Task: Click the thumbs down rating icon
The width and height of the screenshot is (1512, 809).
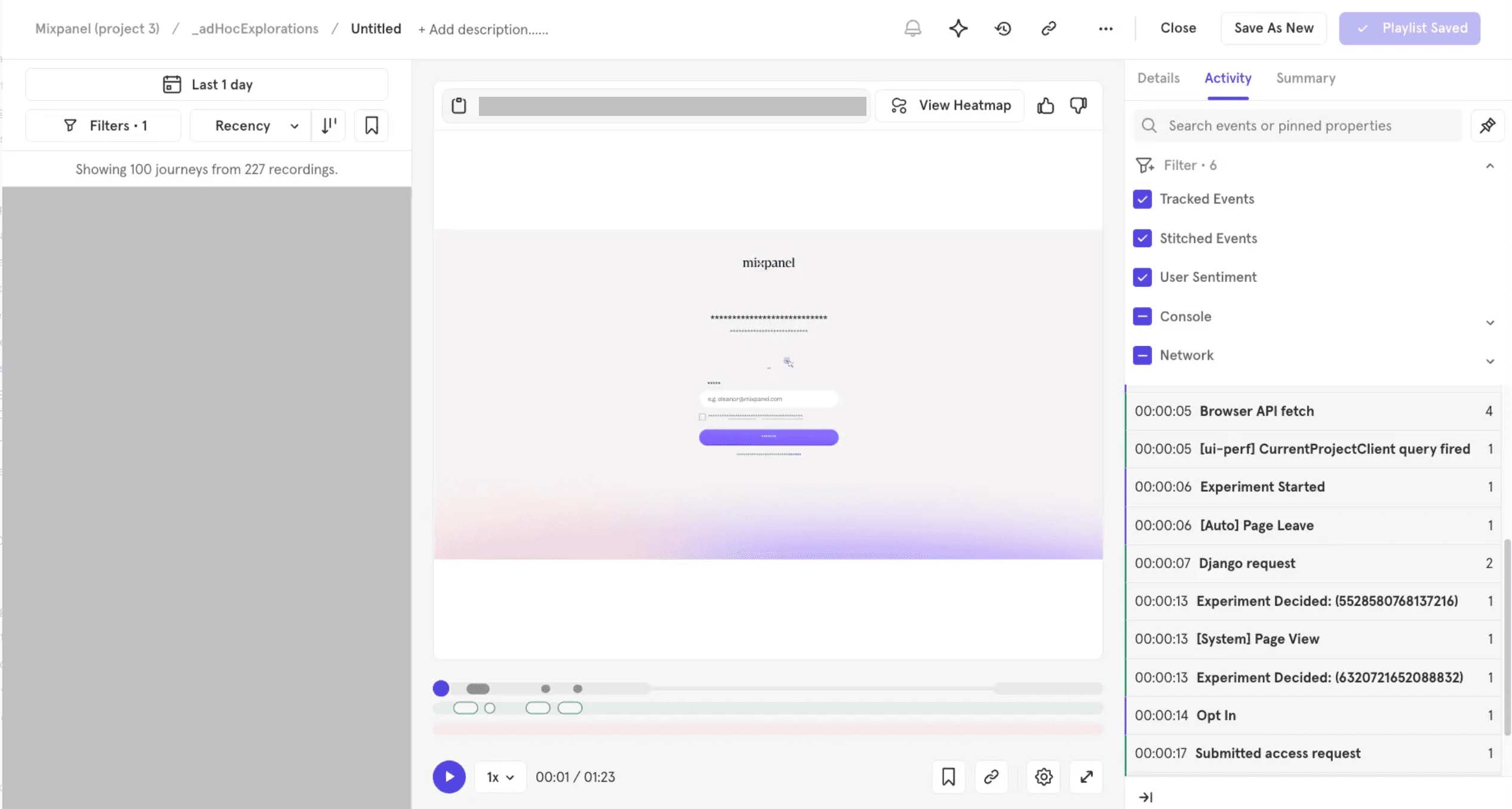Action: coord(1078,106)
